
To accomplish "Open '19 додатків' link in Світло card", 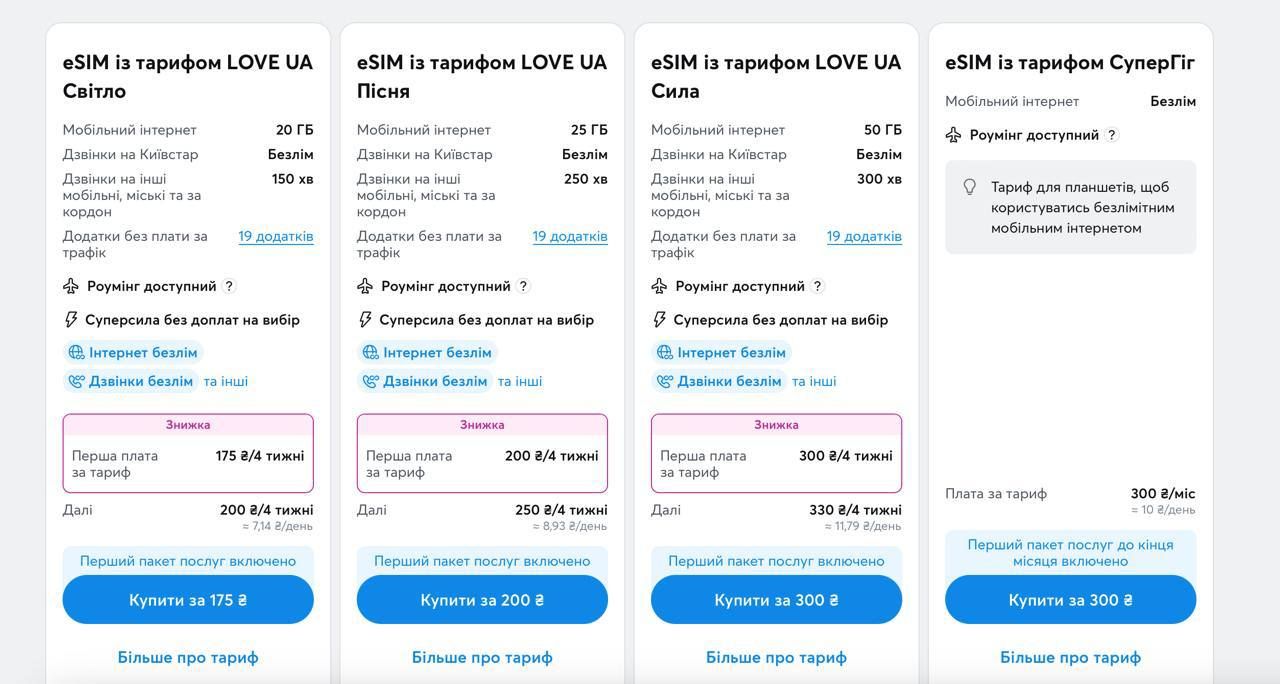I will coord(276,237).
